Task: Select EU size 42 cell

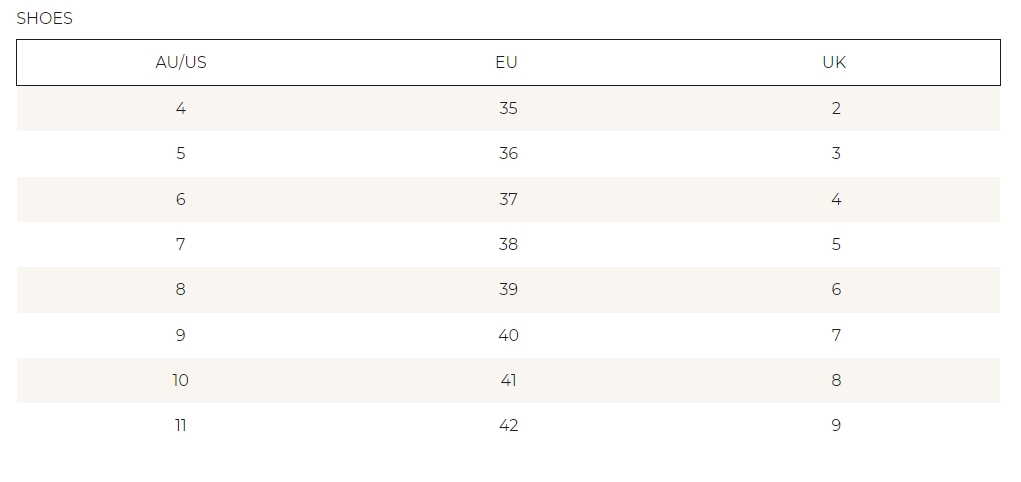Action: [x=508, y=425]
